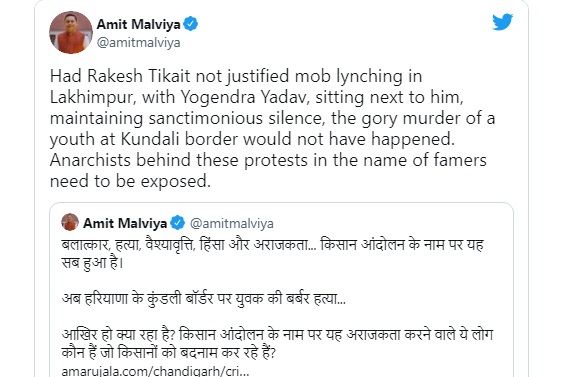Click the Hindi paragraph starting 'आखिर हो क्या रहा है?'
561x377 pixels.
pyautogui.click(x=277, y=343)
